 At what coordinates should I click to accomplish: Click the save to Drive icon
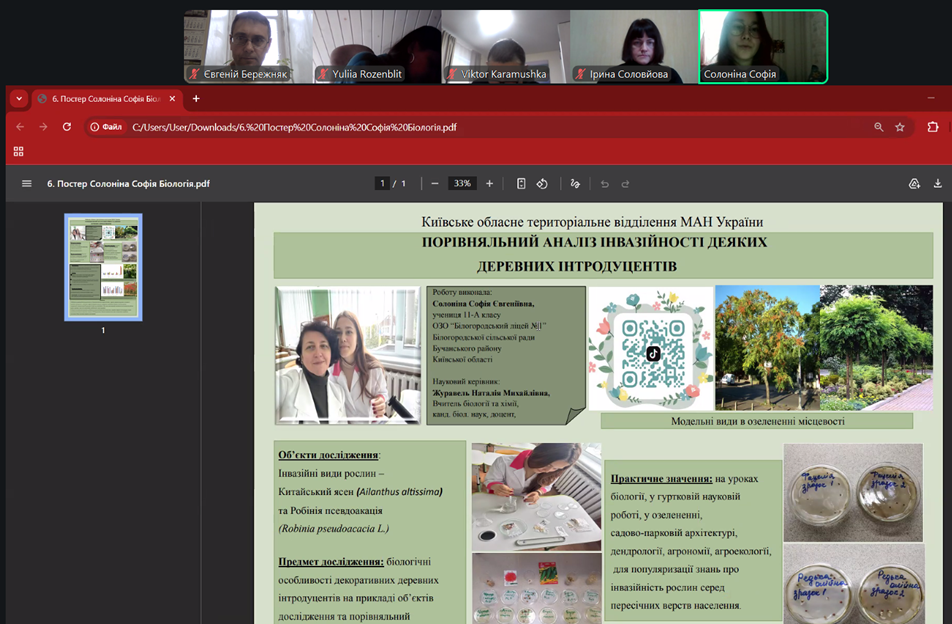914,184
